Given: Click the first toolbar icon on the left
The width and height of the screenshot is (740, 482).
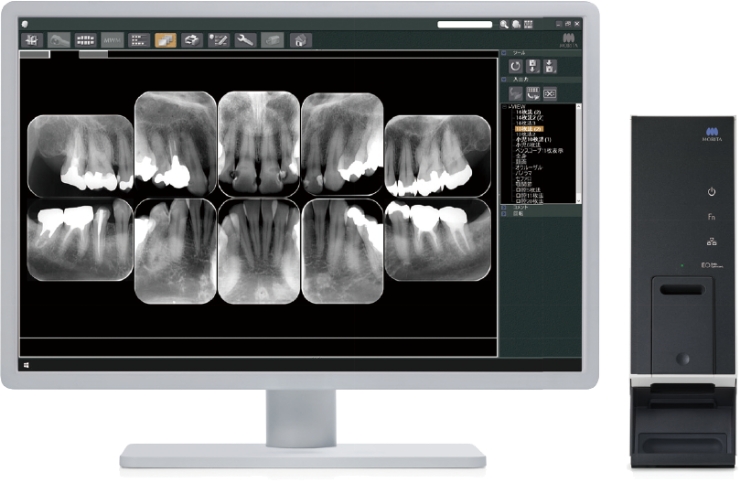Looking at the screenshot, I should [x=33, y=41].
